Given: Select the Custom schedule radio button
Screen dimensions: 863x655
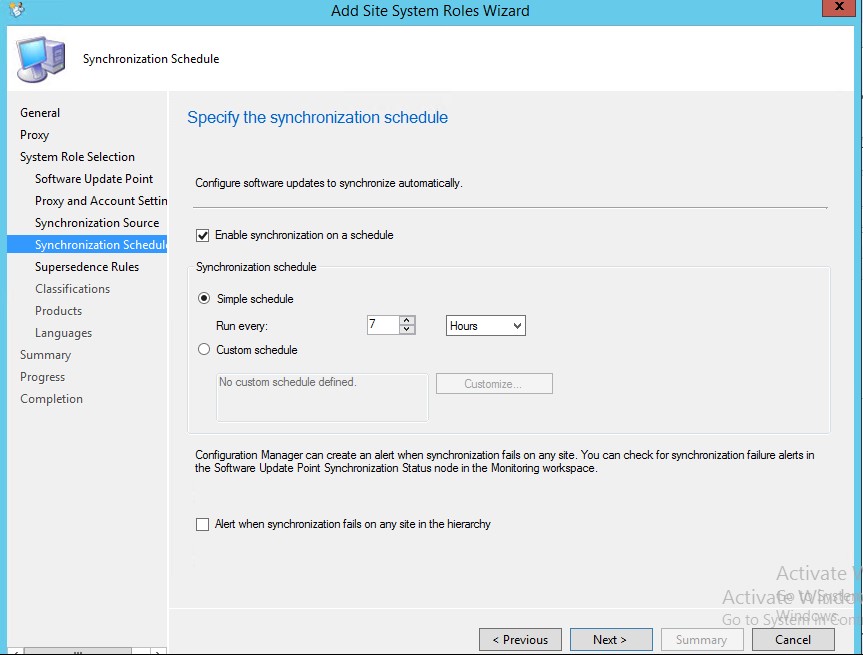Looking at the screenshot, I should [205, 350].
